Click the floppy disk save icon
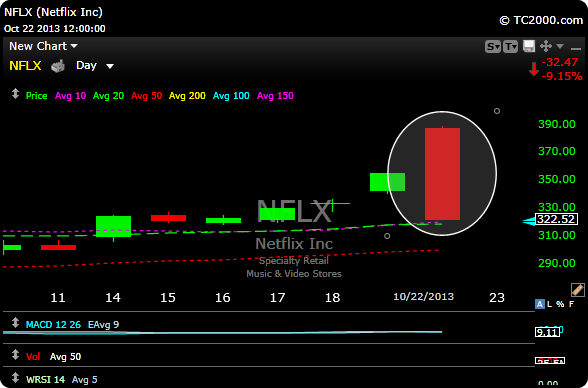The width and height of the screenshot is (588, 388). click(x=529, y=46)
